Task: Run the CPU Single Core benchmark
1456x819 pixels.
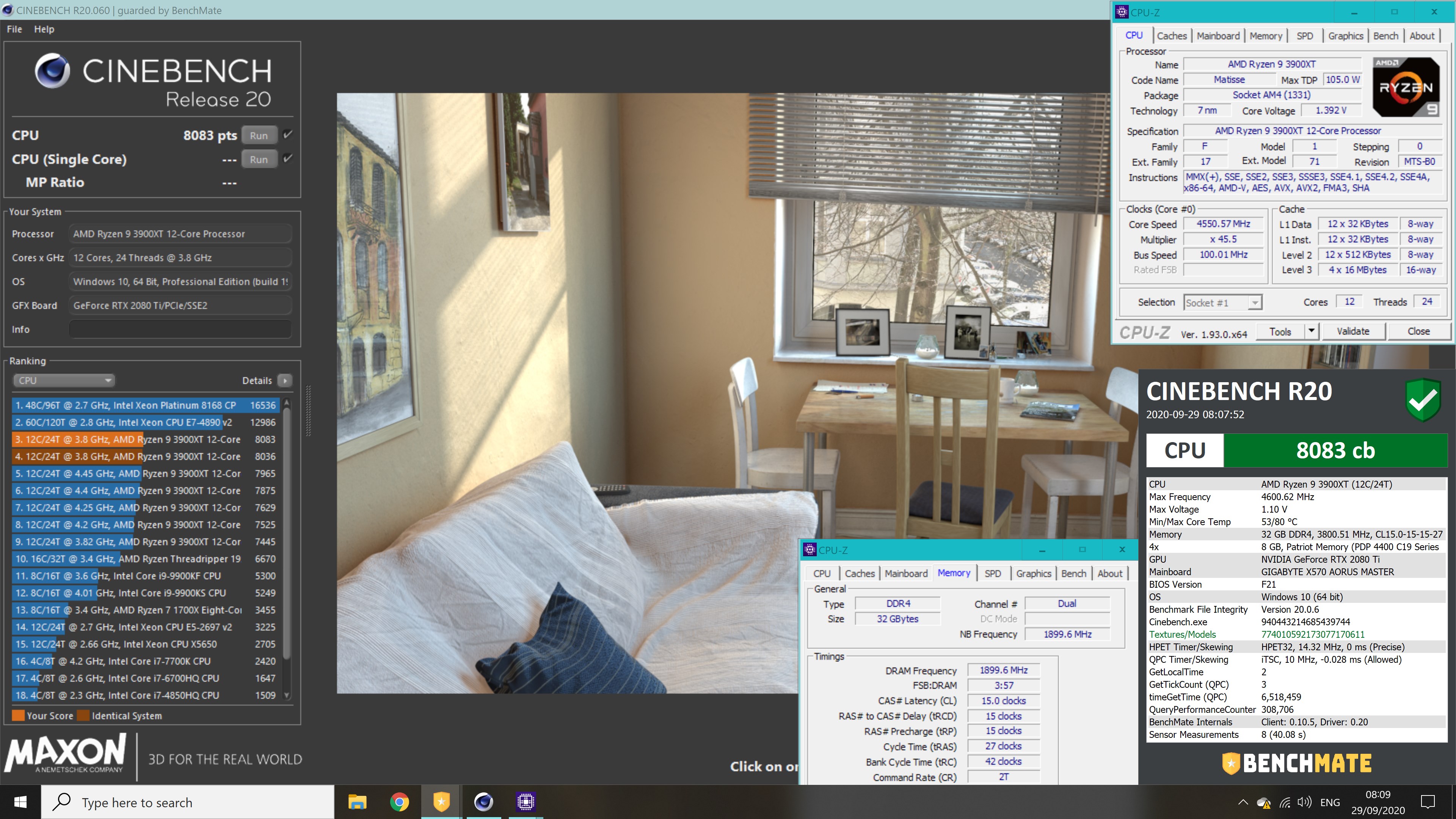Action: 259,159
